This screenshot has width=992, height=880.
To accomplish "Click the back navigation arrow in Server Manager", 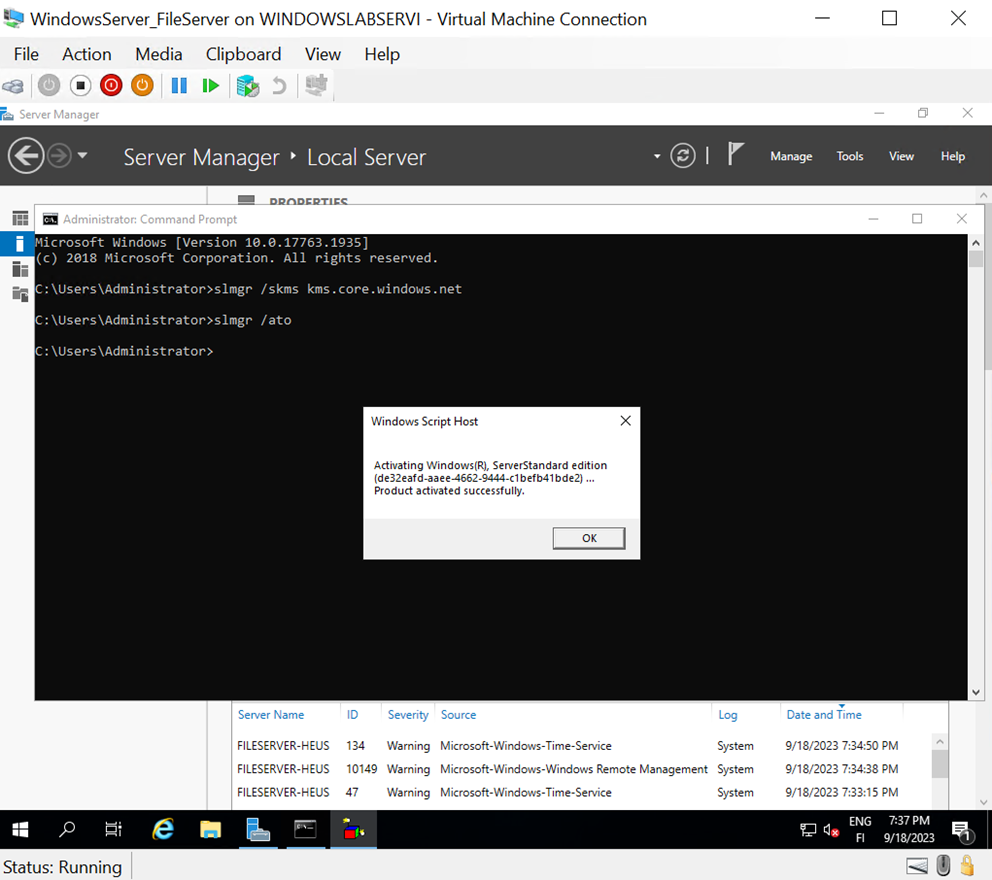I will (26, 155).
